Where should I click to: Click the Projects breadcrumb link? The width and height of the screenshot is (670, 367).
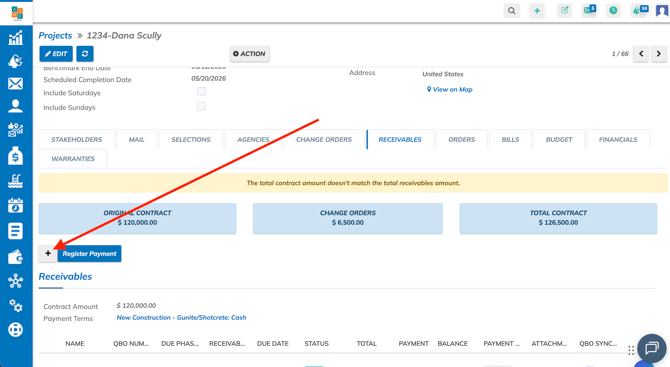coord(56,35)
